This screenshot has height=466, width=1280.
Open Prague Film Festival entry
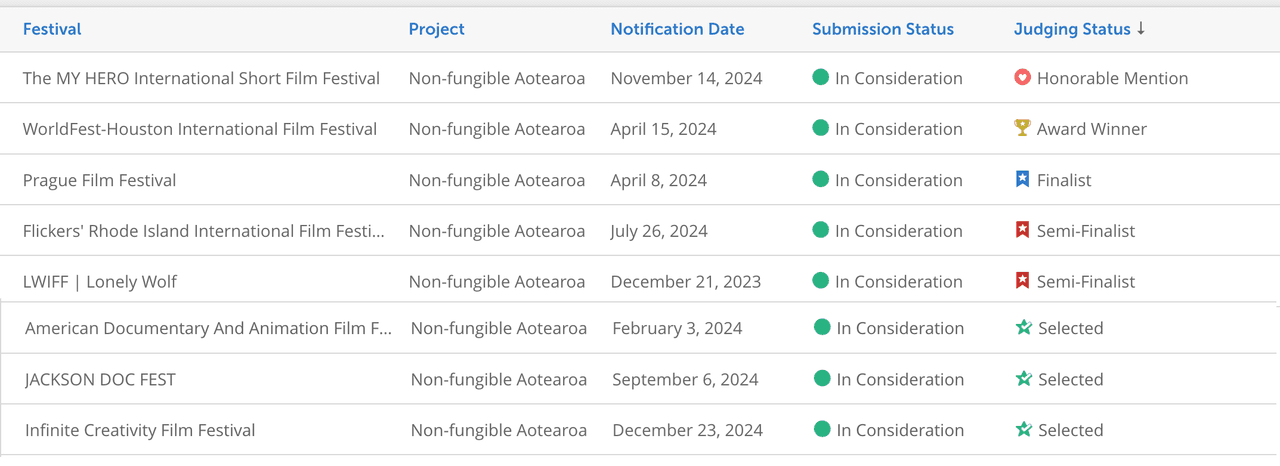99,180
